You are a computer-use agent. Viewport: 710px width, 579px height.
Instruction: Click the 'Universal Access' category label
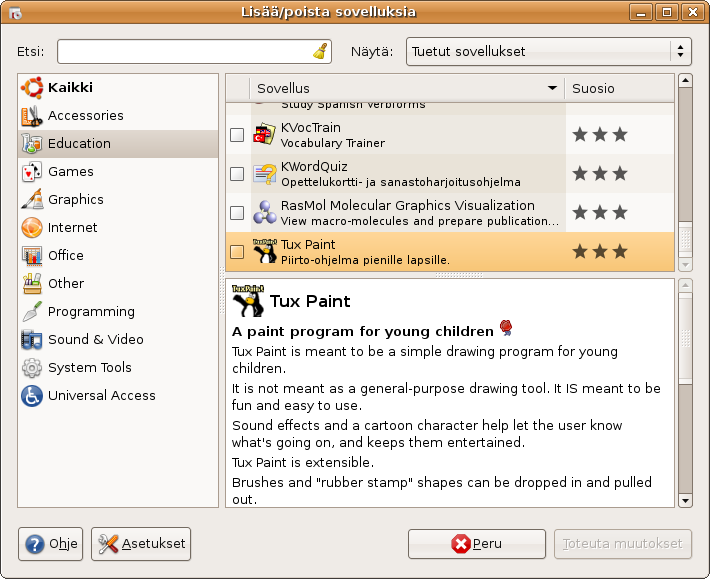coord(102,396)
